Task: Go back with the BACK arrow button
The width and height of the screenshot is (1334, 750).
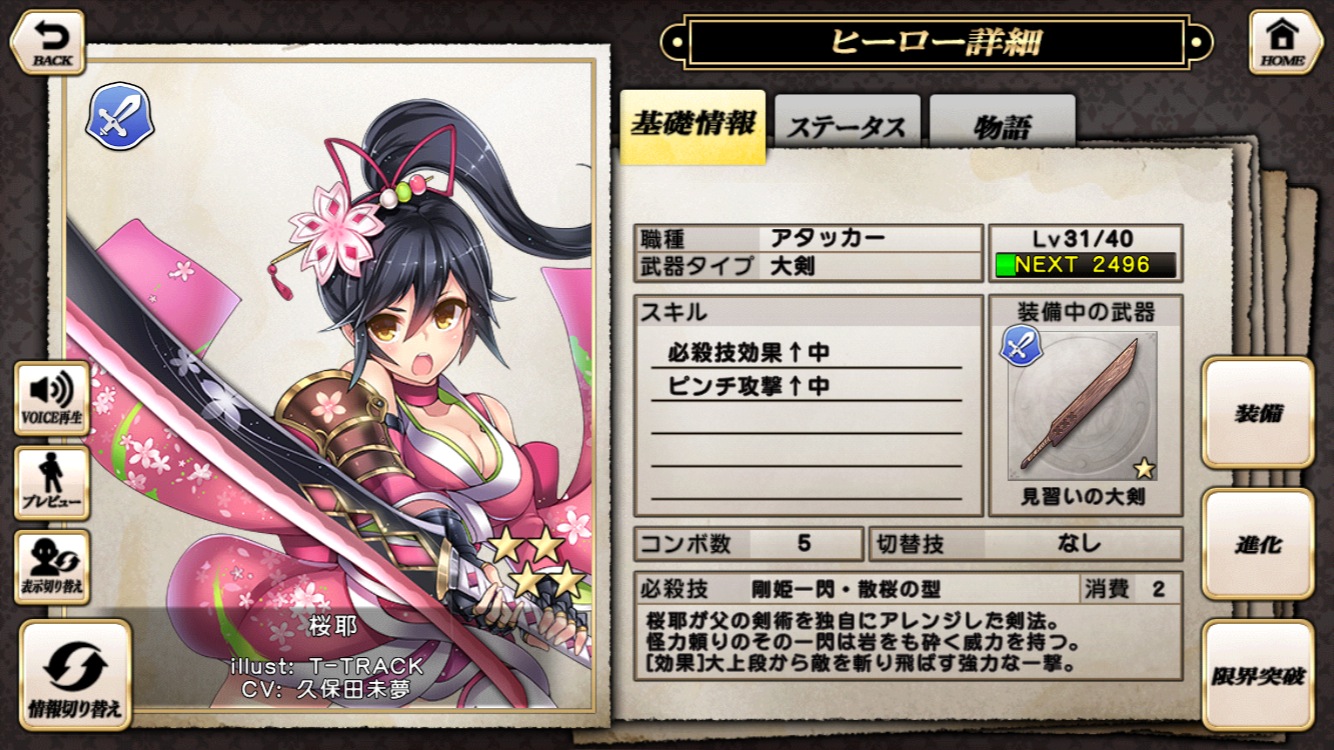Action: coord(48,42)
